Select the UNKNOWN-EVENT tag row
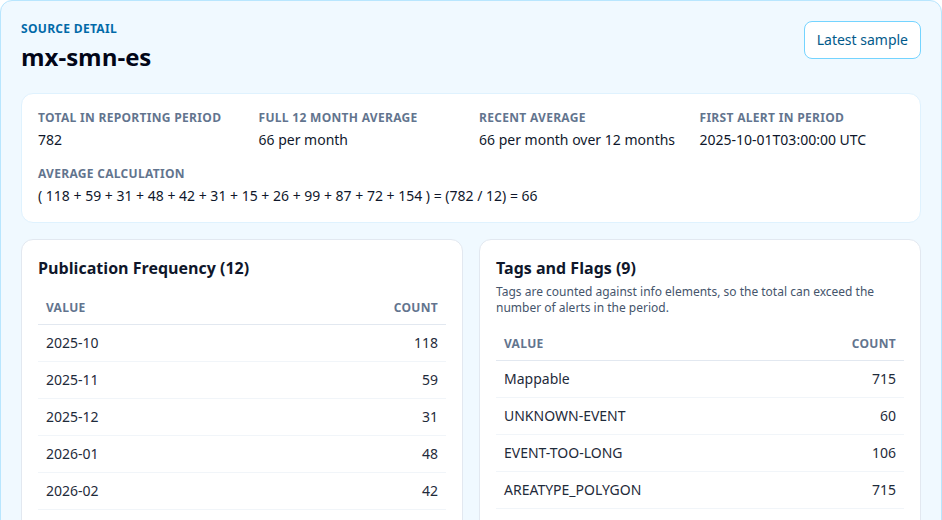 (x=700, y=416)
